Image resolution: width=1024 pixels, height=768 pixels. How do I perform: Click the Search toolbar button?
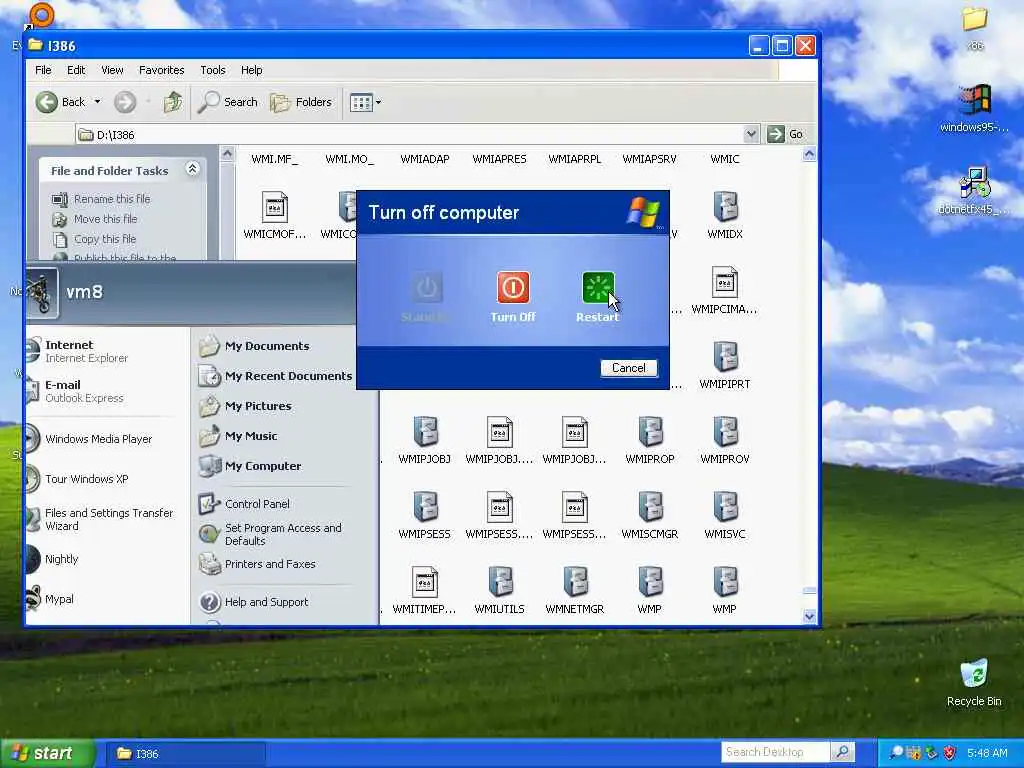click(227, 102)
